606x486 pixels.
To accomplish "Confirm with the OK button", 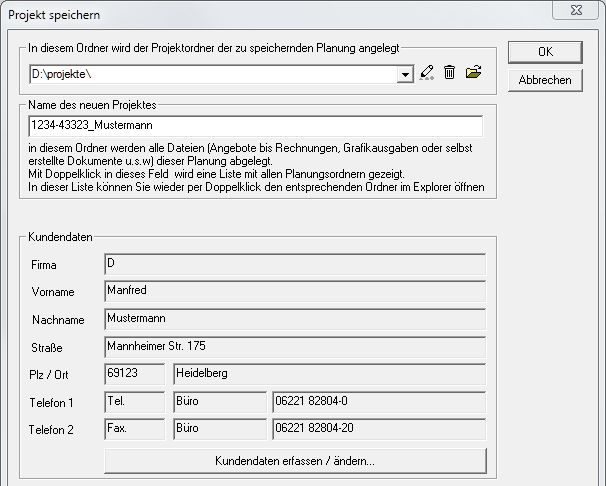I will coord(545,52).
